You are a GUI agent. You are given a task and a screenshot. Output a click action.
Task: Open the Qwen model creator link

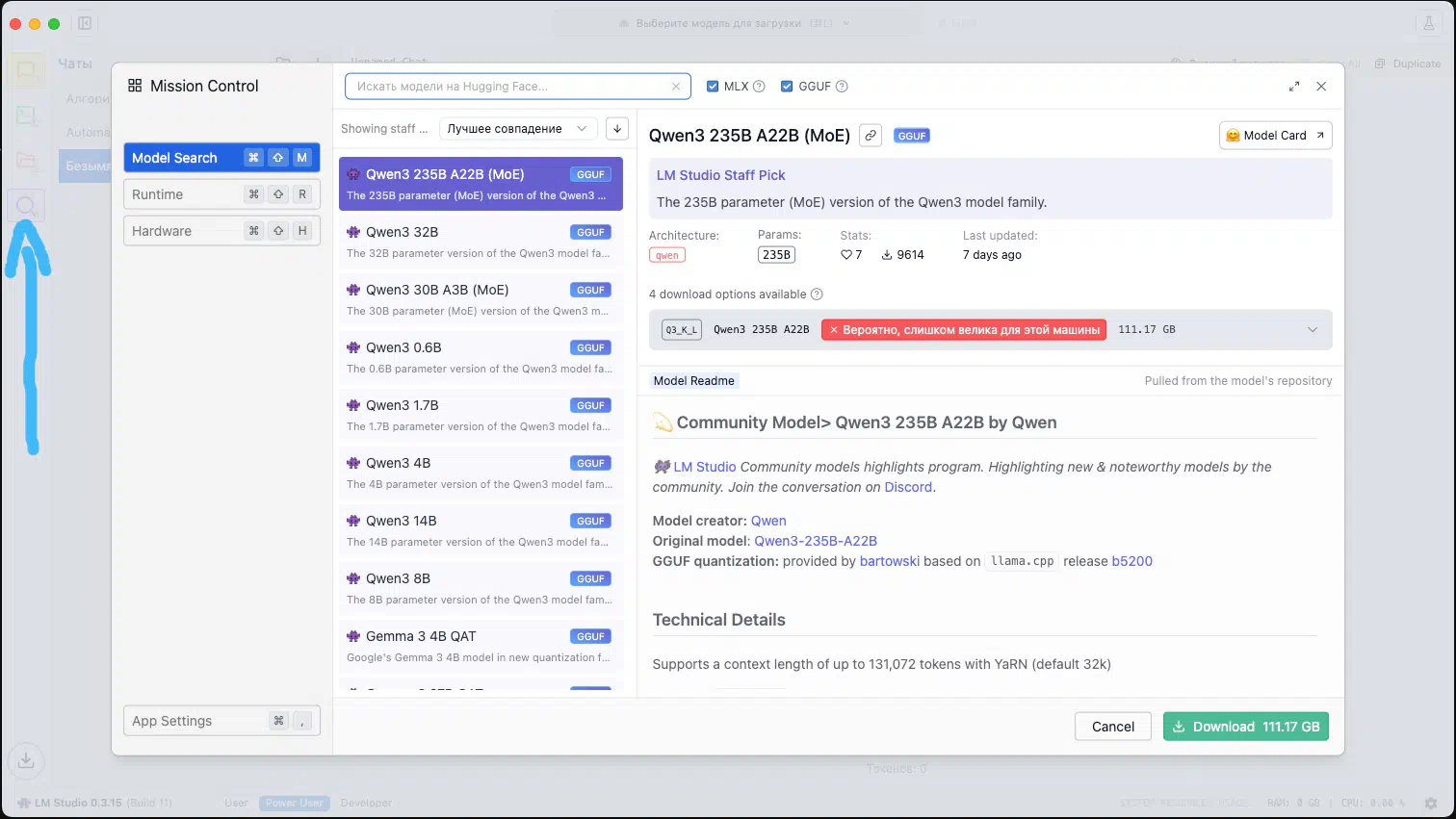768,521
